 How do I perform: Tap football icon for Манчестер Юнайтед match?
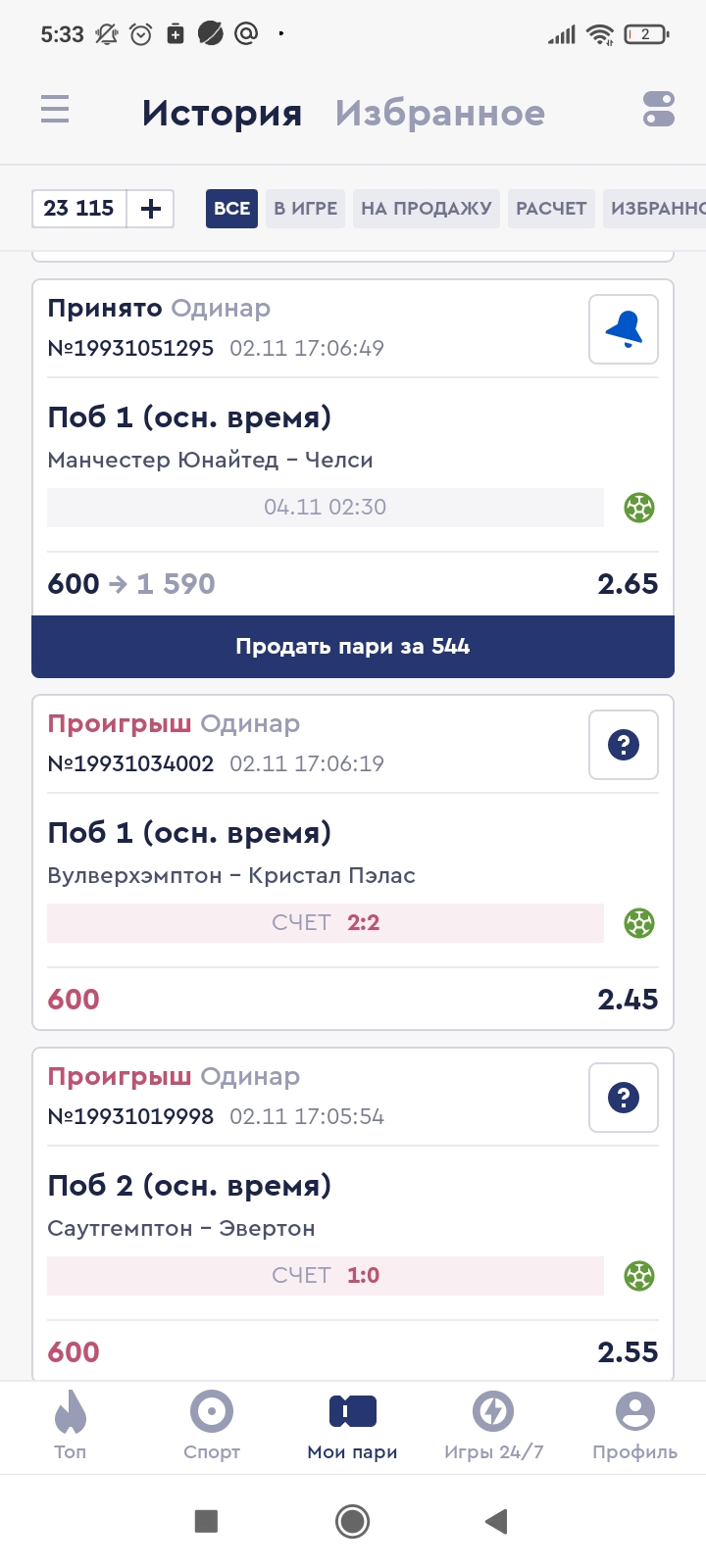click(639, 508)
